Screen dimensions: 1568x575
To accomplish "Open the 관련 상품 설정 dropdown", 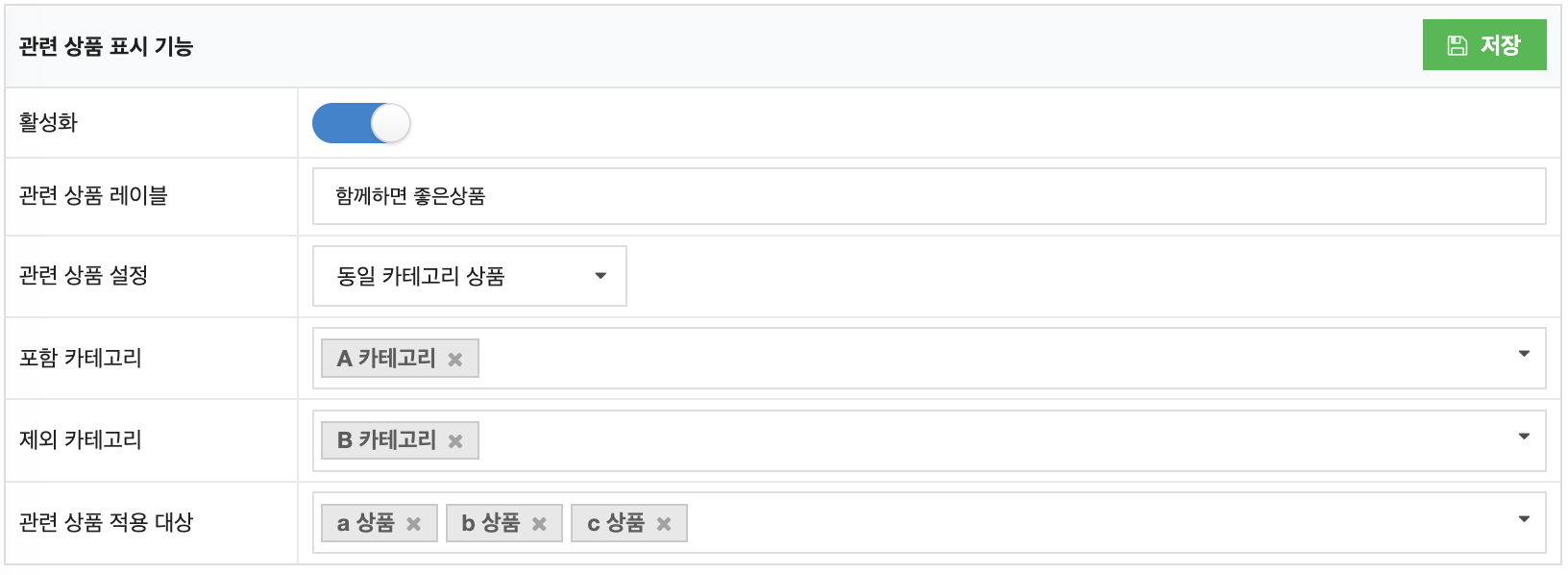I will [469, 276].
